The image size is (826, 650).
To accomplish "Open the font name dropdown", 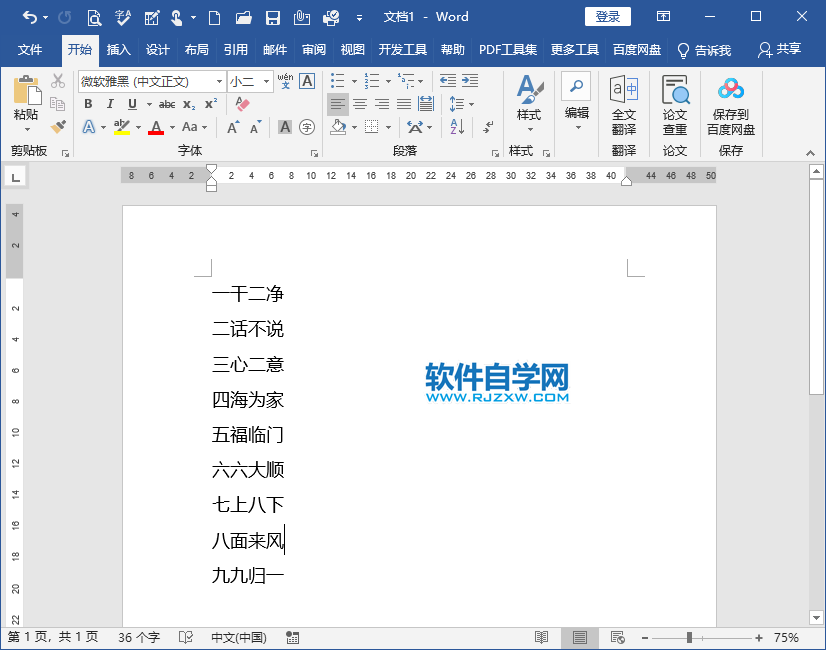I will coord(220,81).
